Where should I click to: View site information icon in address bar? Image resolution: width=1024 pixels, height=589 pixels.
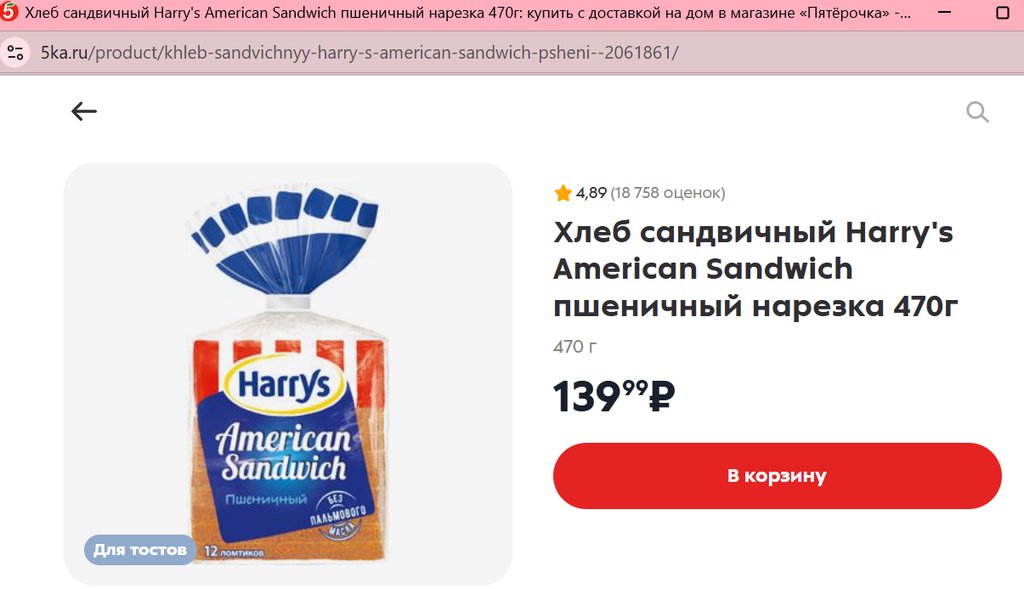(15, 52)
